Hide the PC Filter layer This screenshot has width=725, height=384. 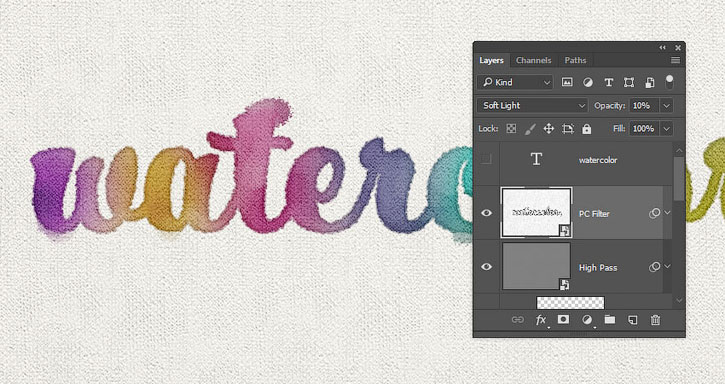click(486, 213)
